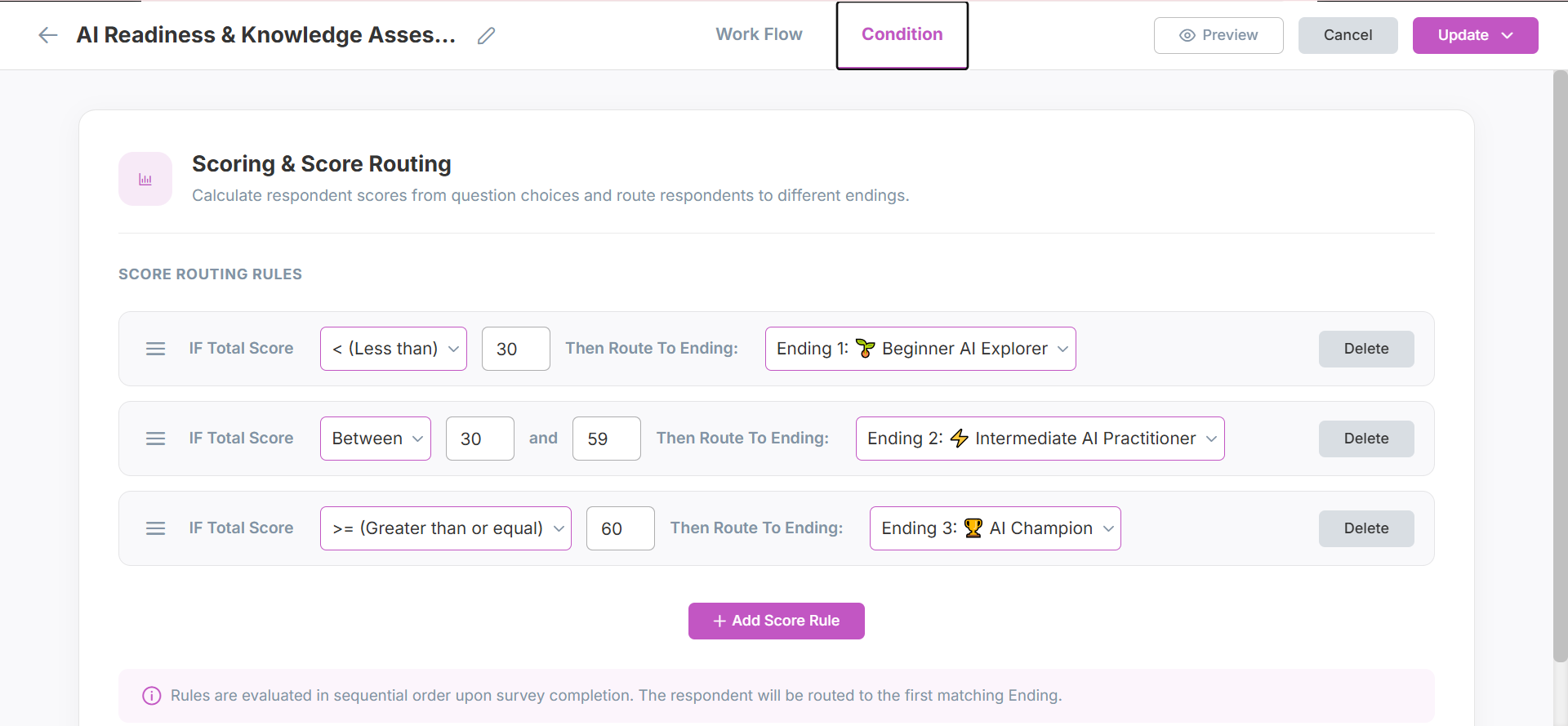Click the score field showing 60
The height and width of the screenshot is (726, 1568).
[621, 528]
